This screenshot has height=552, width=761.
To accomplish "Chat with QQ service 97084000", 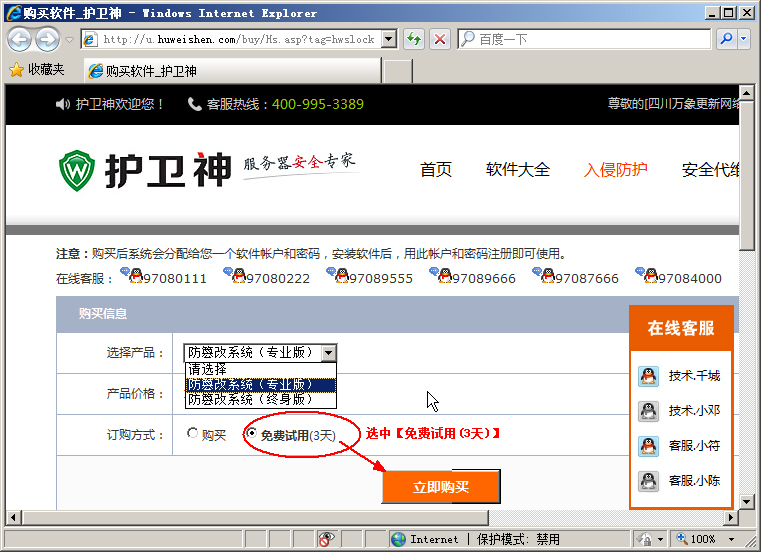I will point(678,277).
